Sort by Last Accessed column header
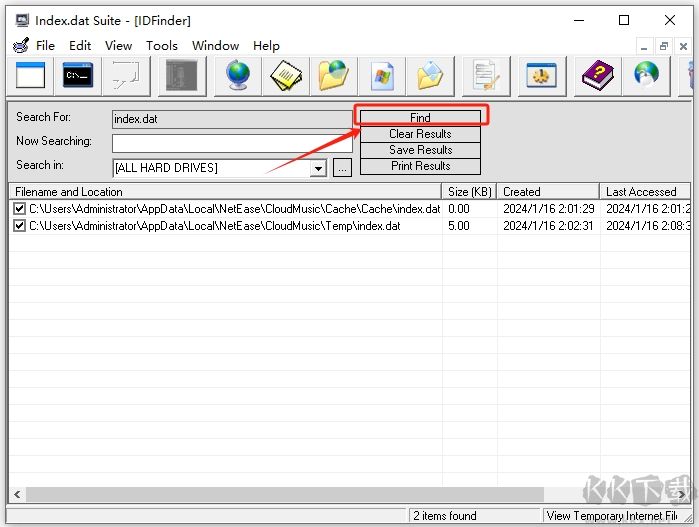 coord(645,192)
